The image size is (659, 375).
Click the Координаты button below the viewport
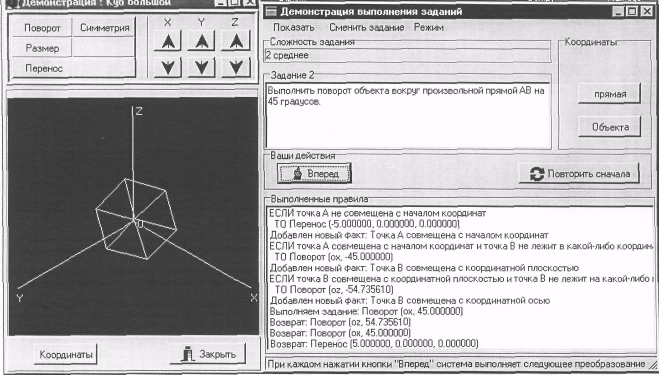click(66, 354)
